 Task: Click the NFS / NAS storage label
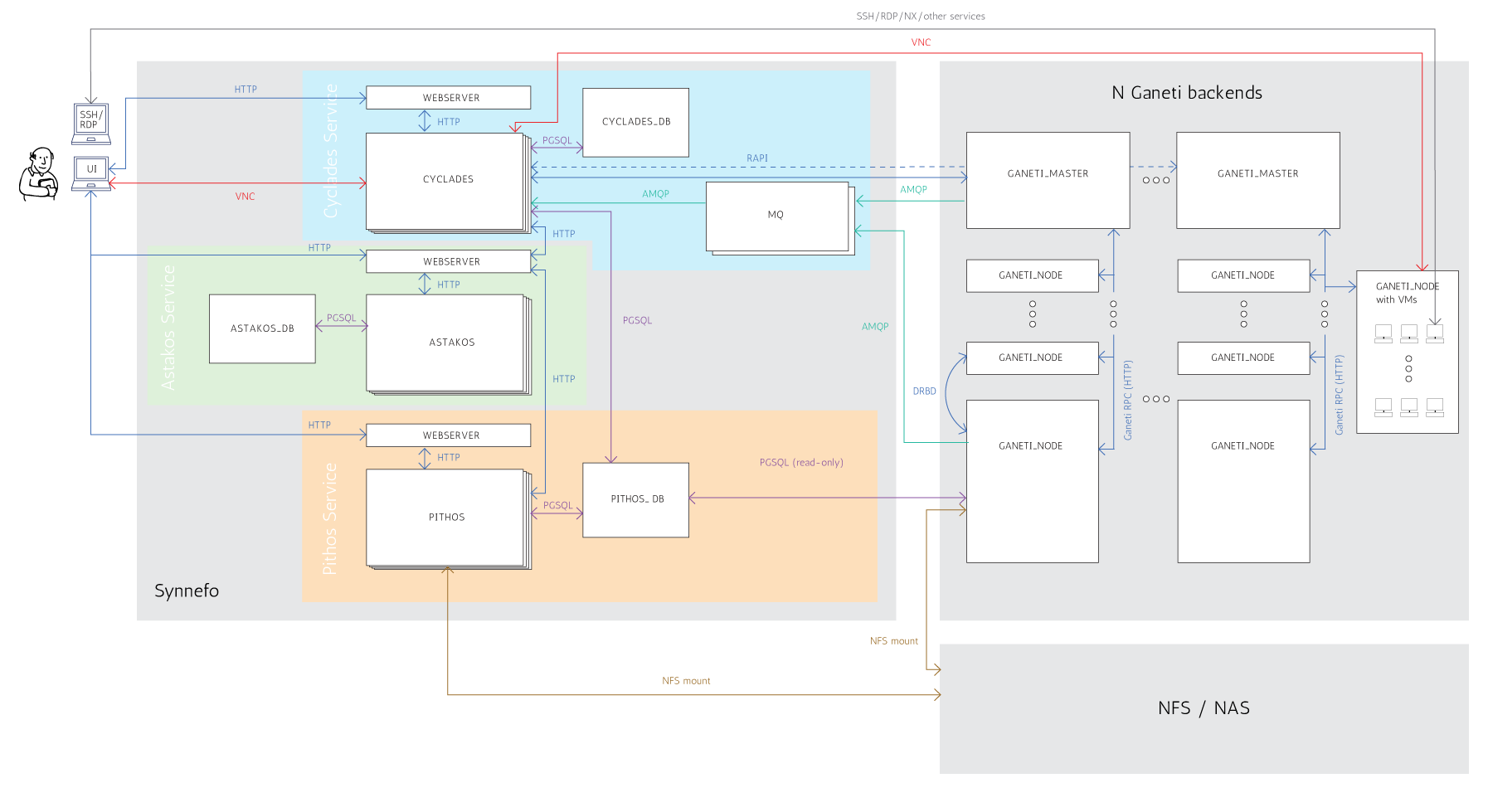[x=1203, y=708]
